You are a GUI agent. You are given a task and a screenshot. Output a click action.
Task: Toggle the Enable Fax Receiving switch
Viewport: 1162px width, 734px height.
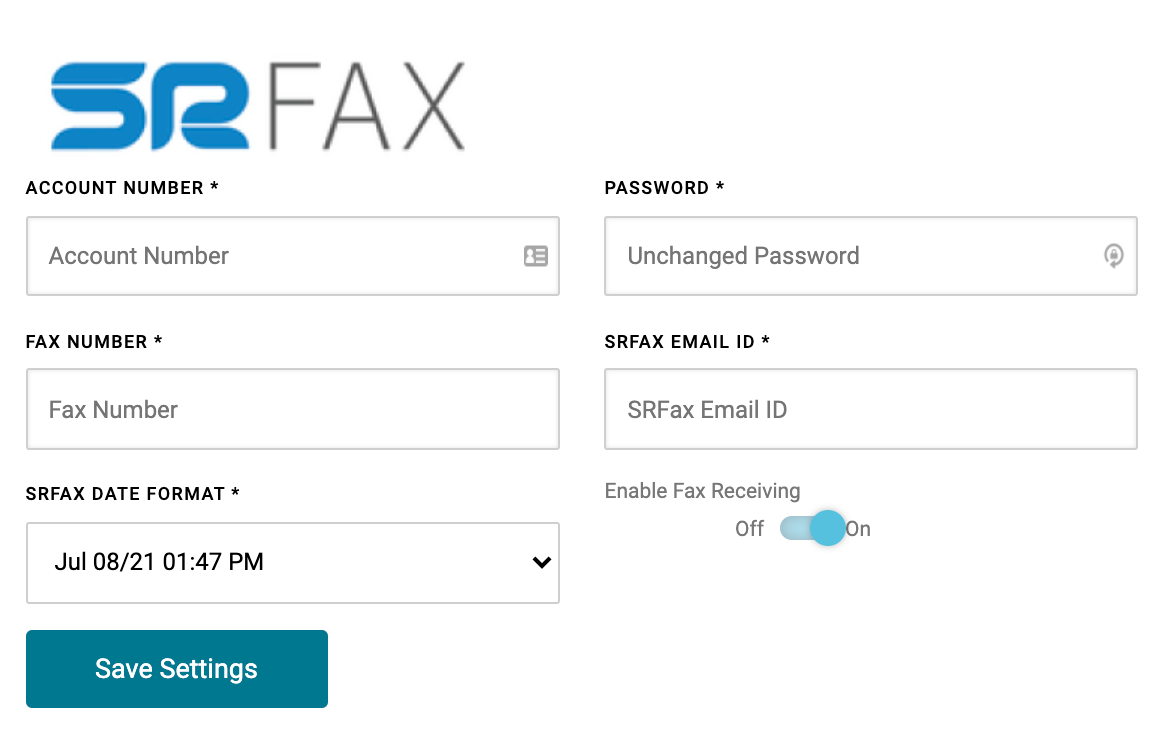(x=812, y=529)
